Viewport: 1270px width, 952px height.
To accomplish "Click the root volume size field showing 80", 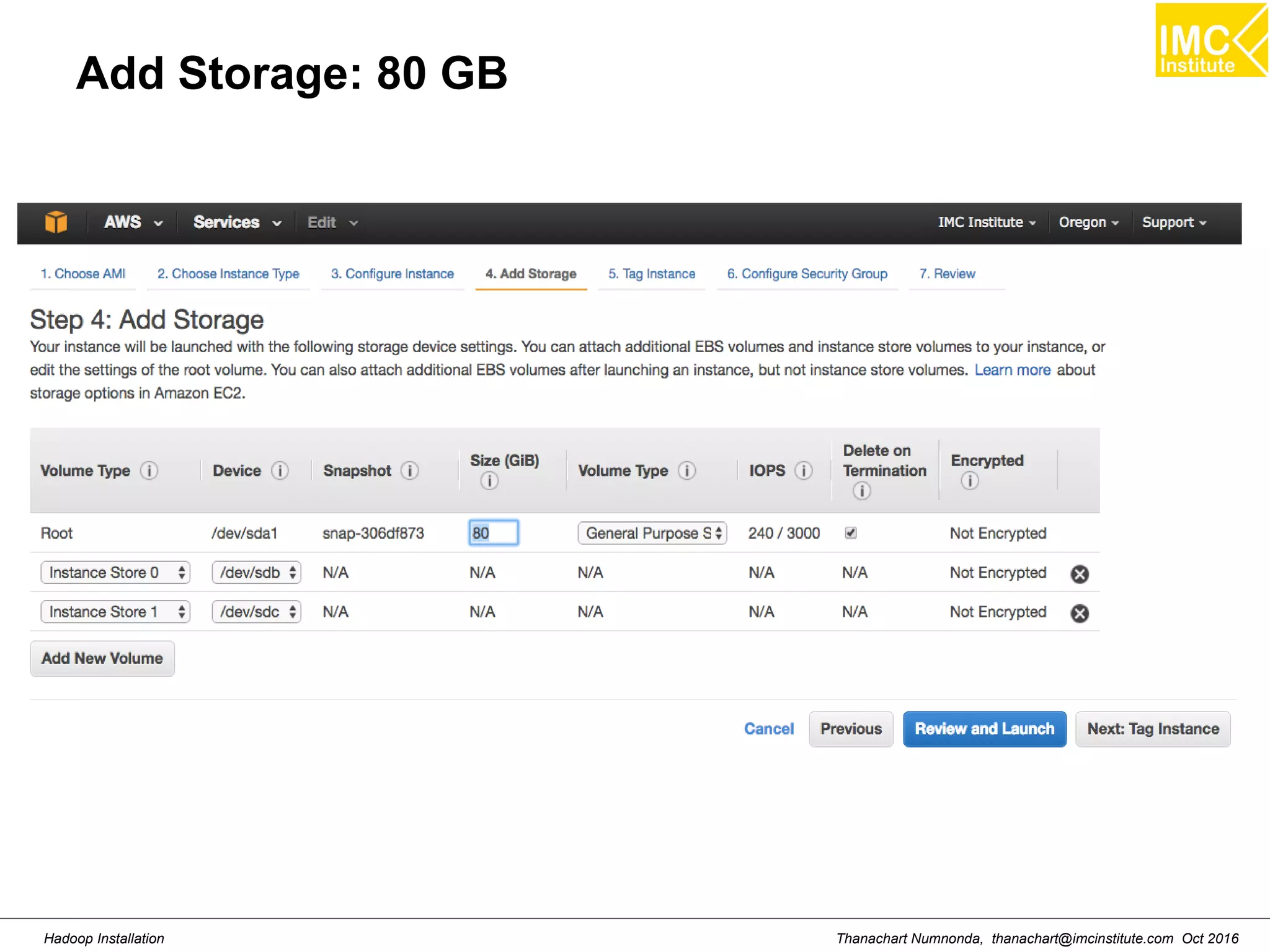I will (x=493, y=532).
